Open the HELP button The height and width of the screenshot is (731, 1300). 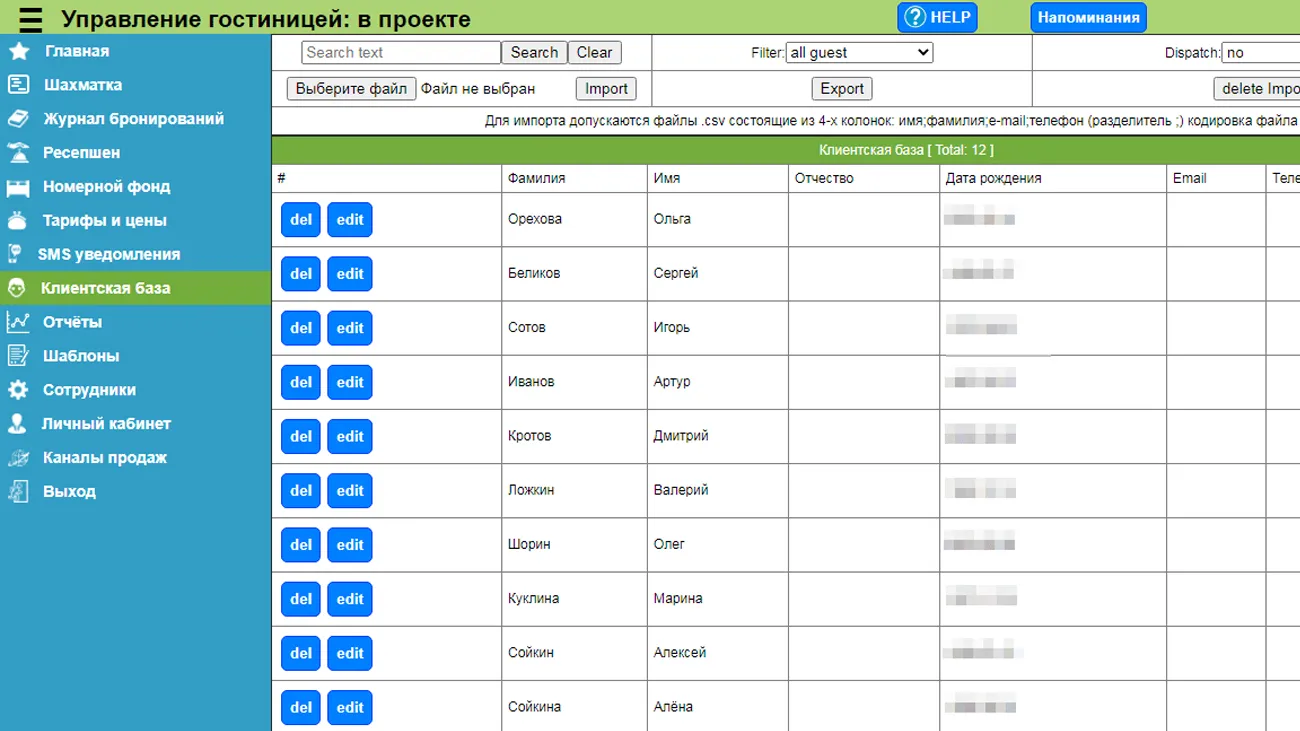[x=937, y=18]
